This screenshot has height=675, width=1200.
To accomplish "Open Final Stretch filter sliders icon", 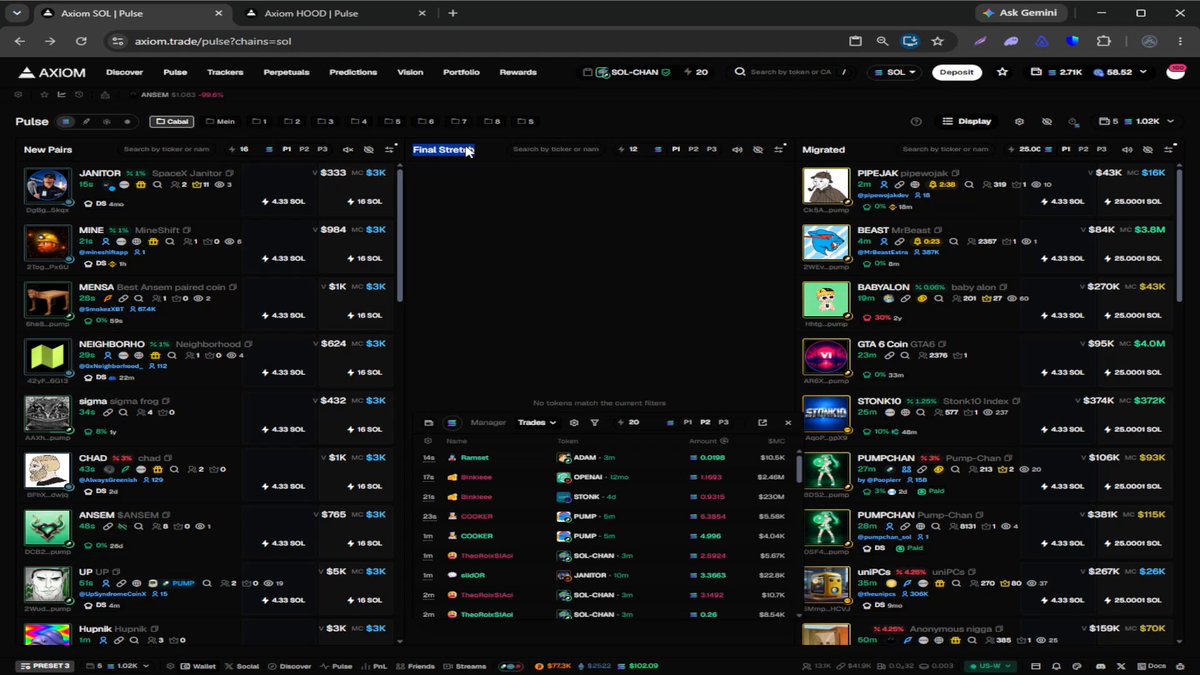I will (x=779, y=149).
